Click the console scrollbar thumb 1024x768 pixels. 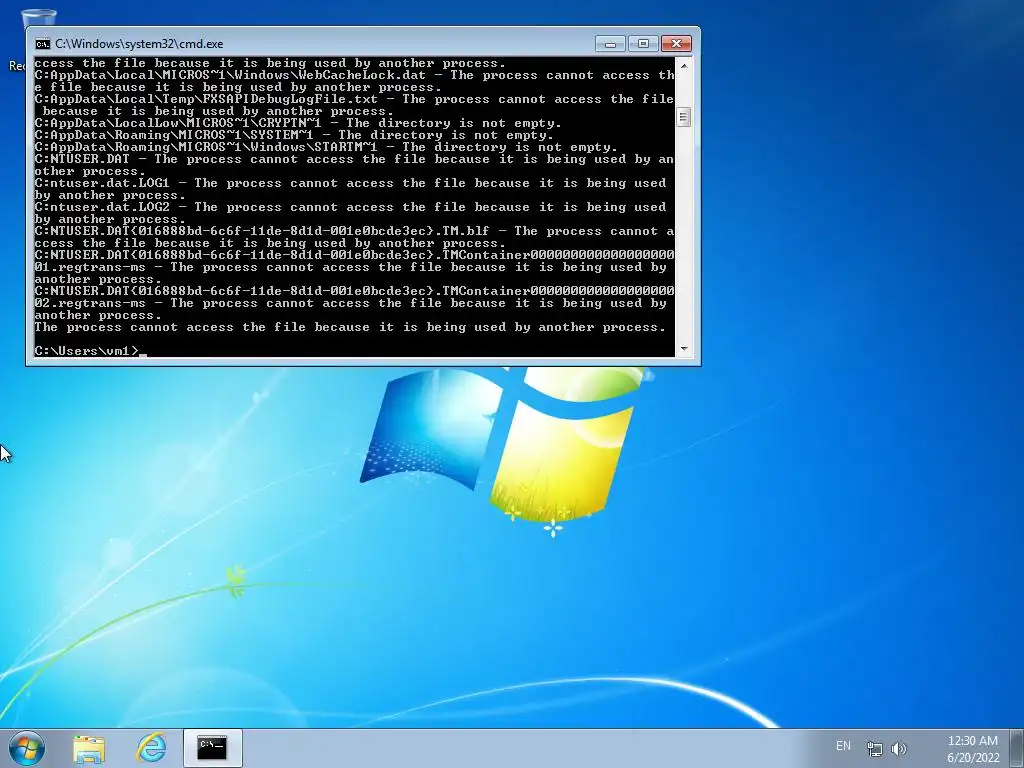tap(684, 118)
